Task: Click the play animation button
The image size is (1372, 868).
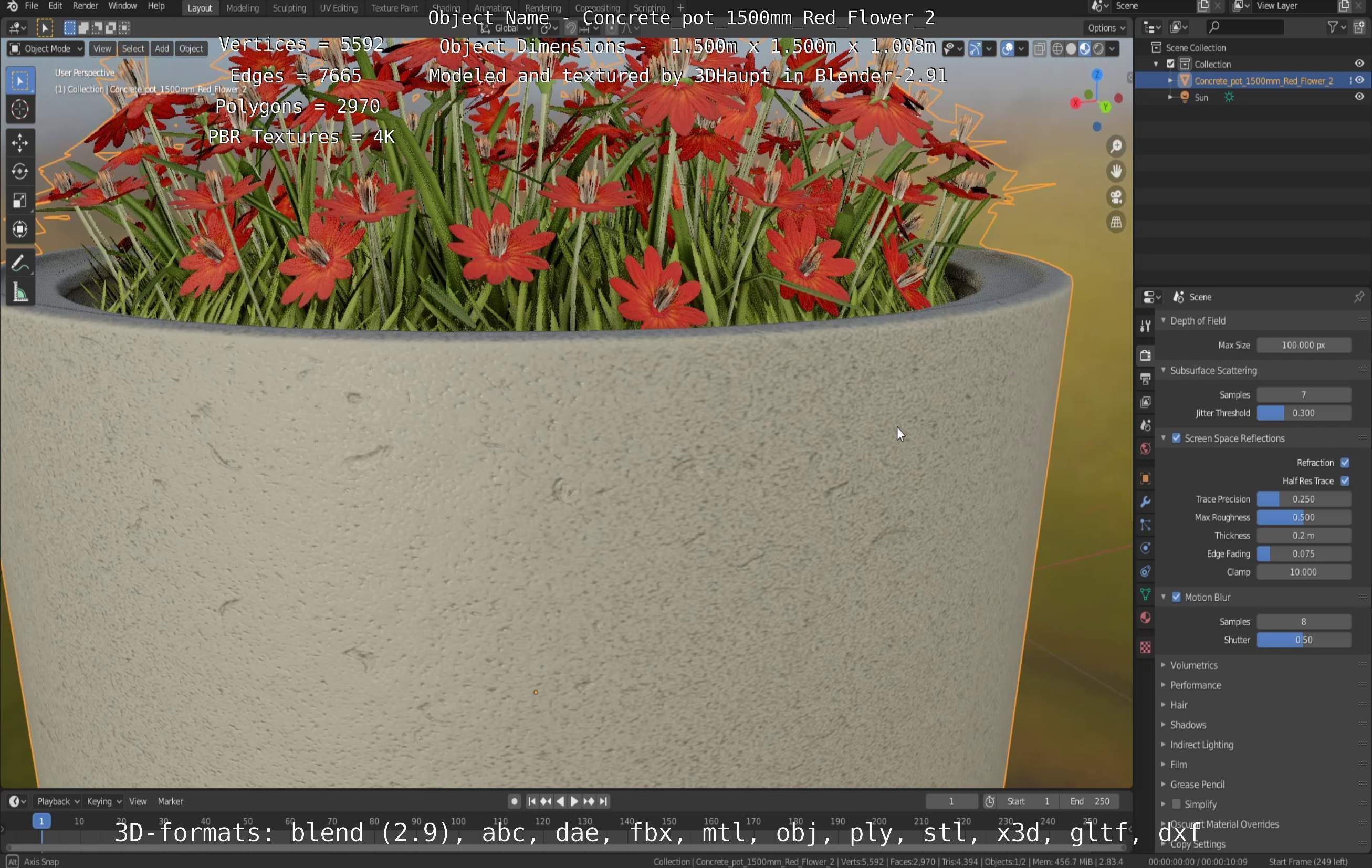Action: point(574,801)
